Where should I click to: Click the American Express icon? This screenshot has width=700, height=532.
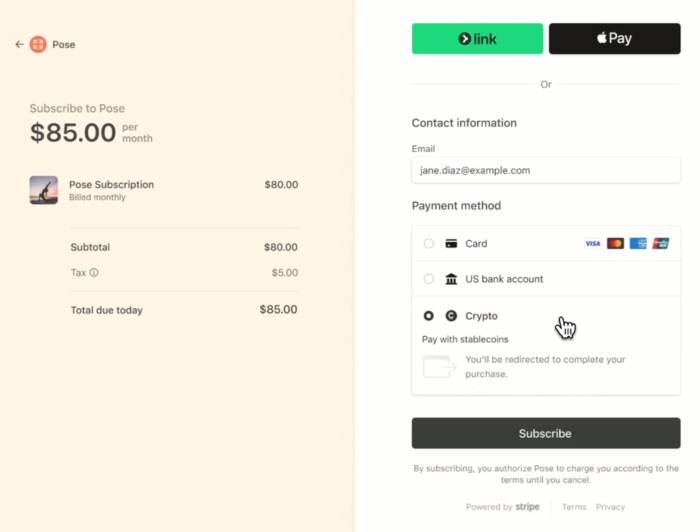coord(638,243)
